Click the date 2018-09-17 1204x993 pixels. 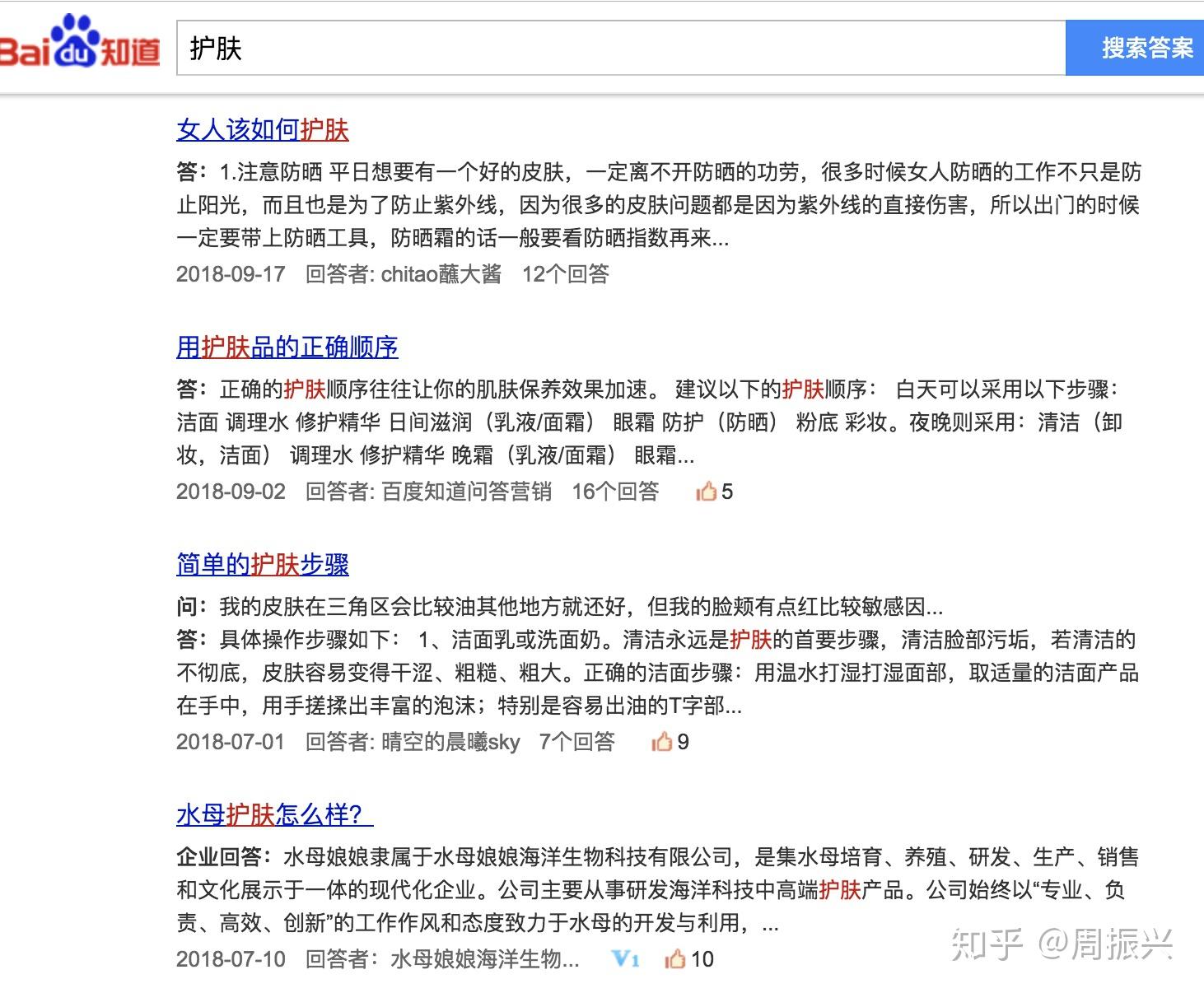point(231,274)
